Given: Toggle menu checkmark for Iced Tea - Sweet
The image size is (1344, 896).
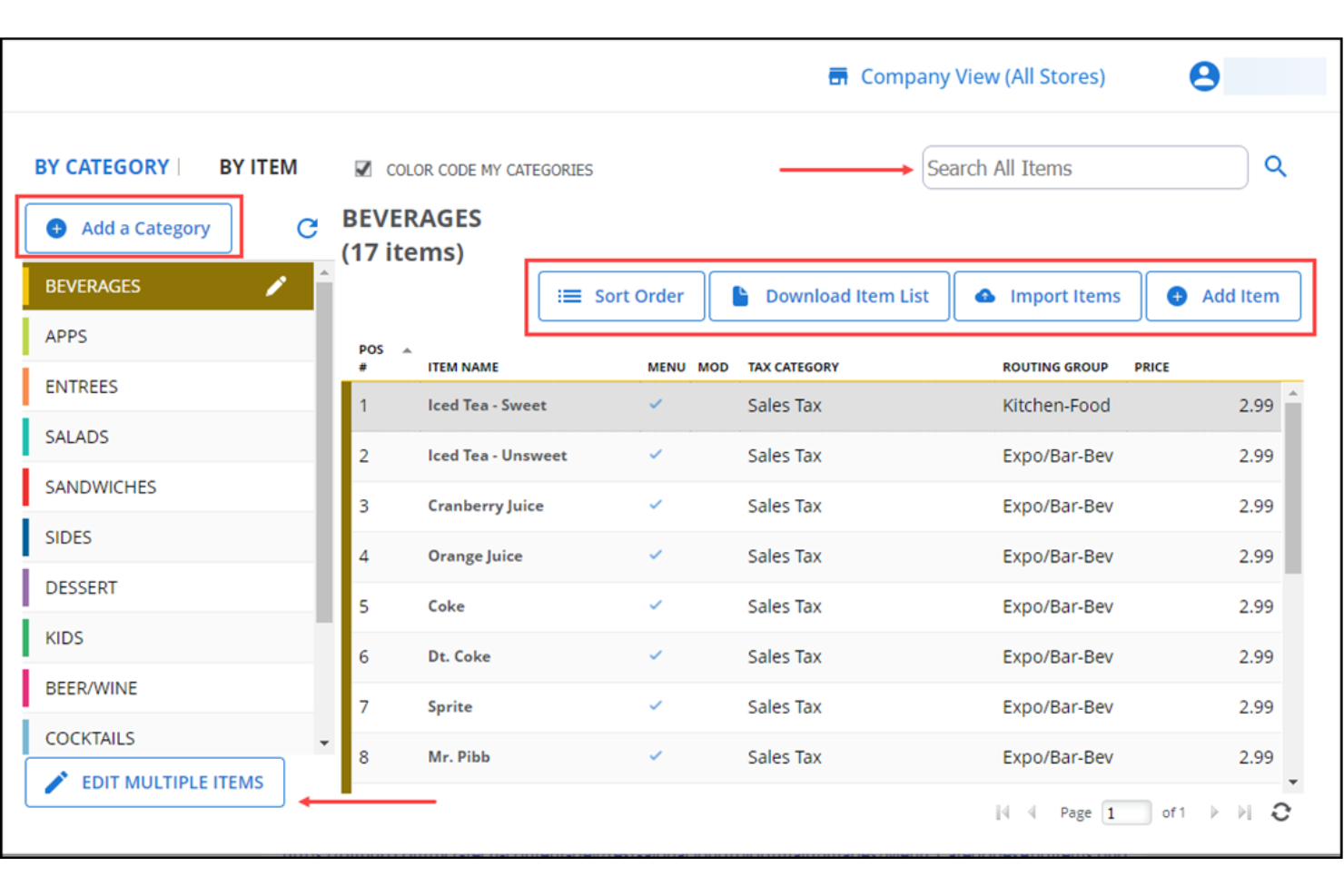Looking at the screenshot, I should pos(656,405).
